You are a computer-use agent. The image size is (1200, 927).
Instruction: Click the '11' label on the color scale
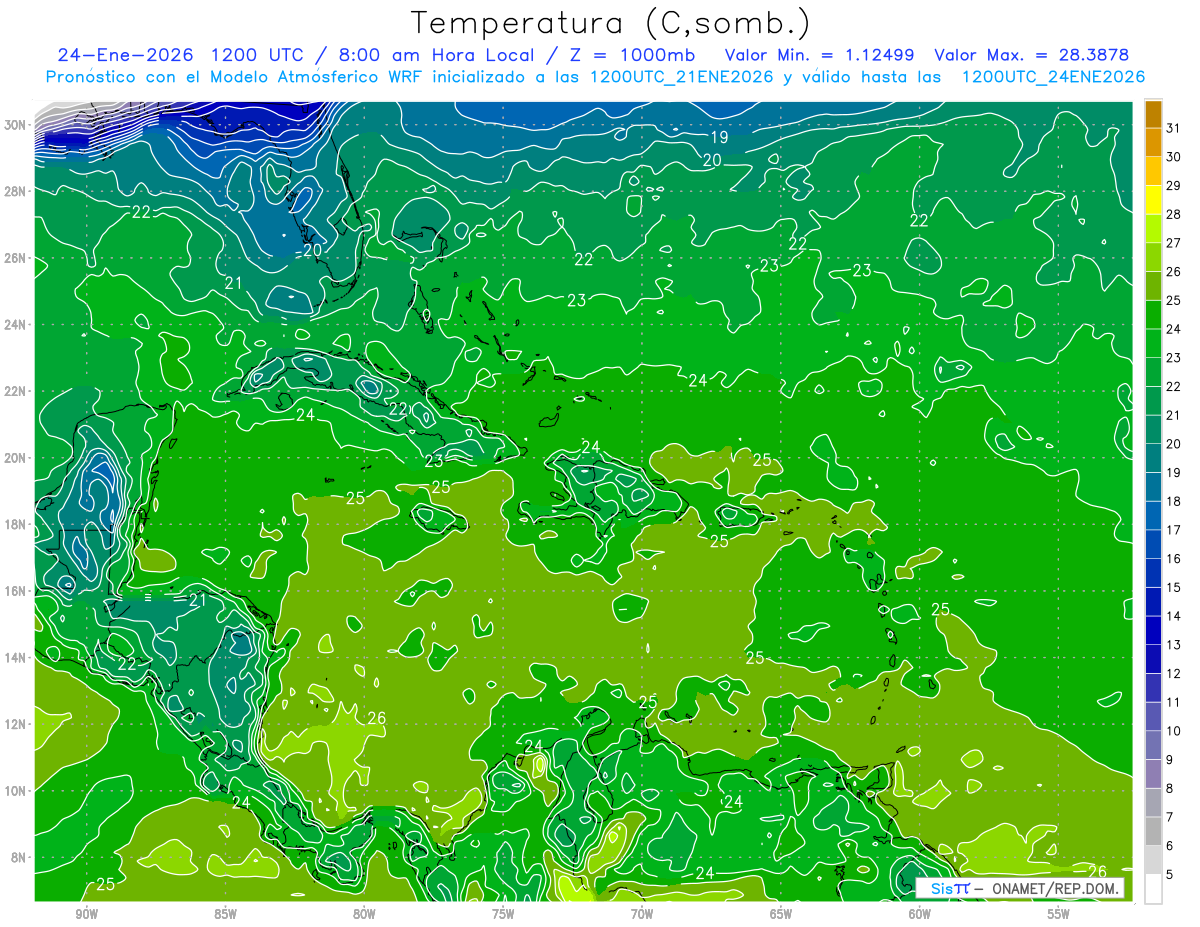1174,702
